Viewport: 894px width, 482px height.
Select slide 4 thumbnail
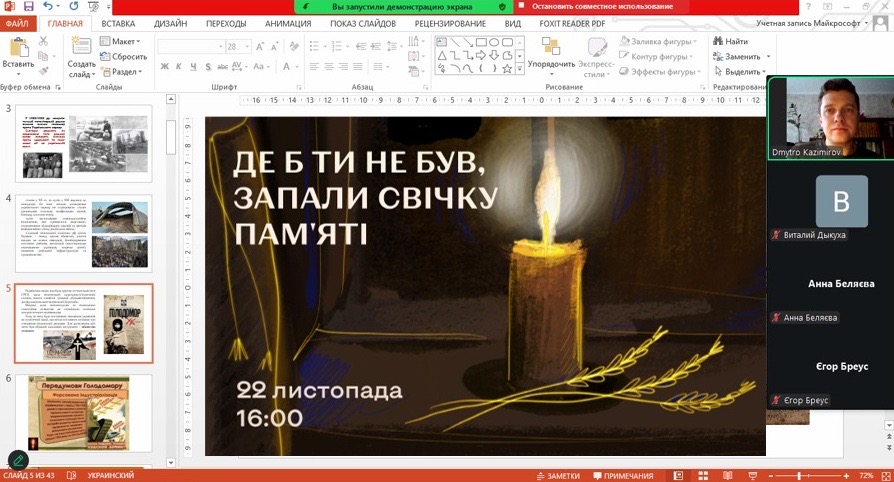pos(83,230)
